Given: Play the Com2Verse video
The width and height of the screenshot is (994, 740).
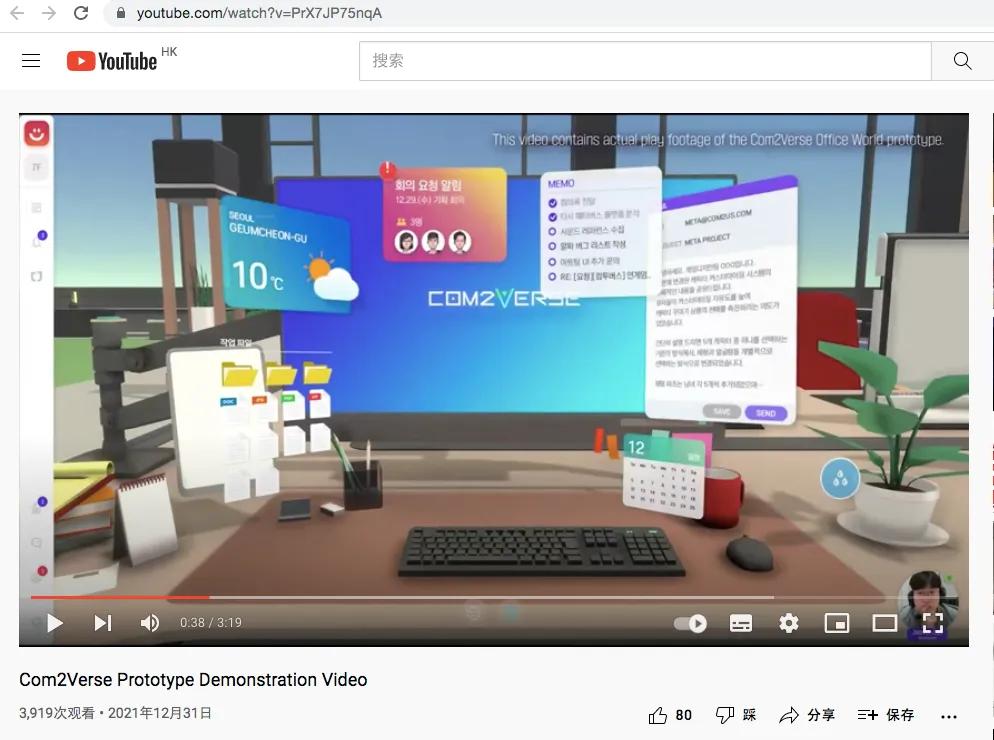Looking at the screenshot, I should pos(55,623).
